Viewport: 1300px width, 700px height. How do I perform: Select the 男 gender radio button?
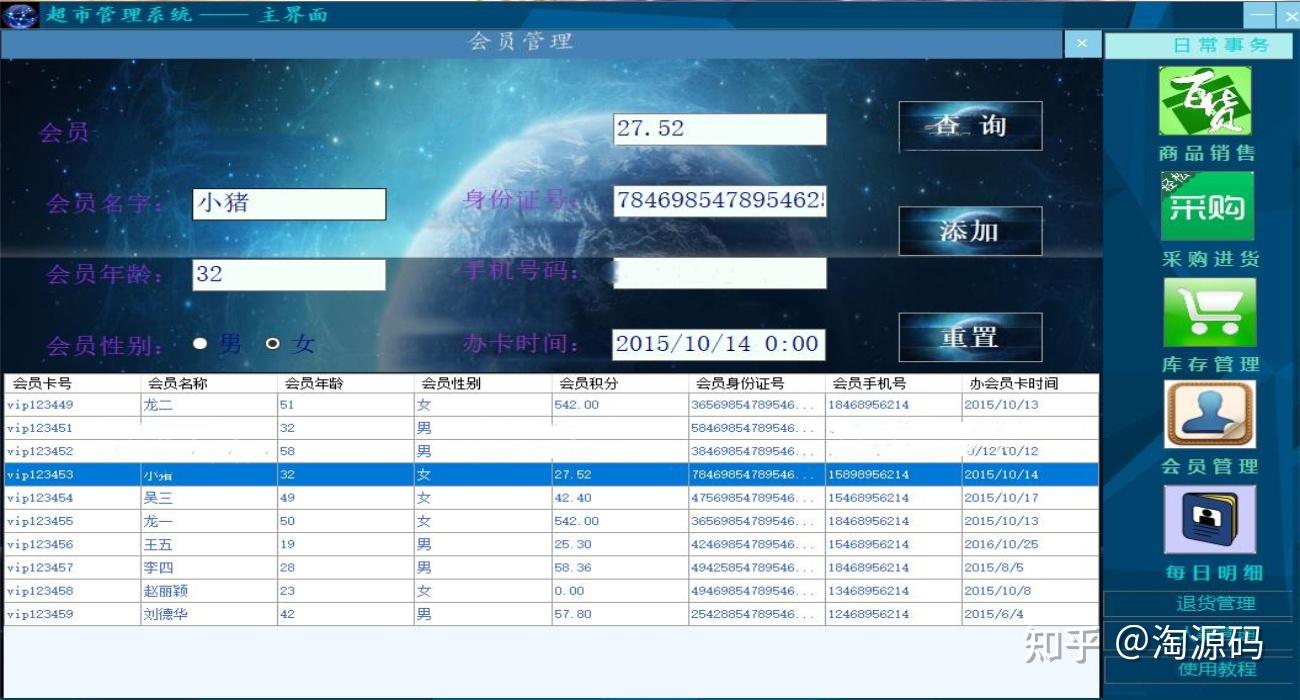(200, 344)
